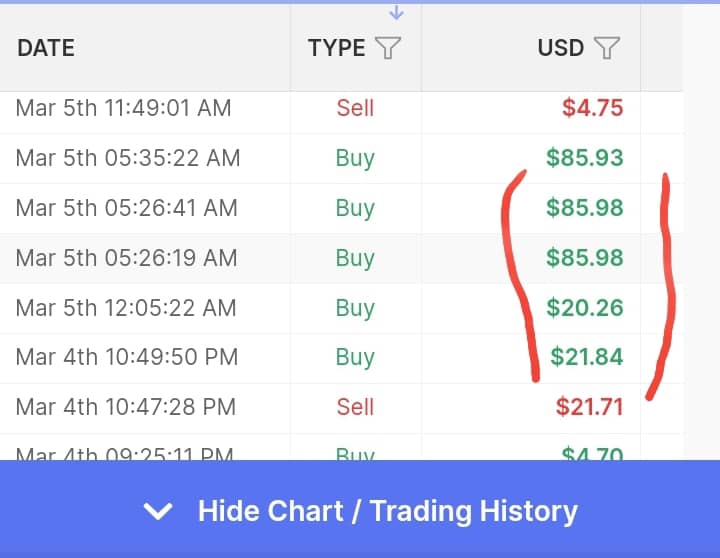Screen dimensions: 720x558
Task: Open the USD column filter icon
Action: click(x=607, y=48)
